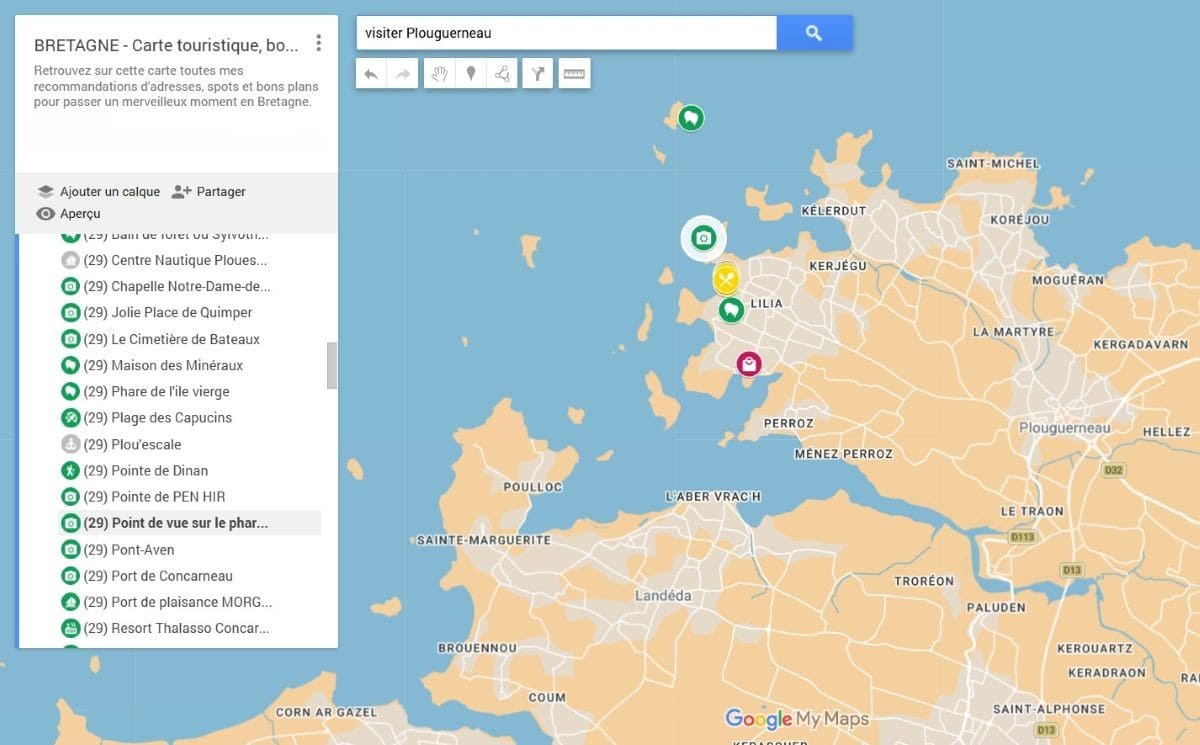Click the map title 'BRETAGNE - Carte touristique'
Viewport: 1200px width, 745px height.
coord(166,45)
